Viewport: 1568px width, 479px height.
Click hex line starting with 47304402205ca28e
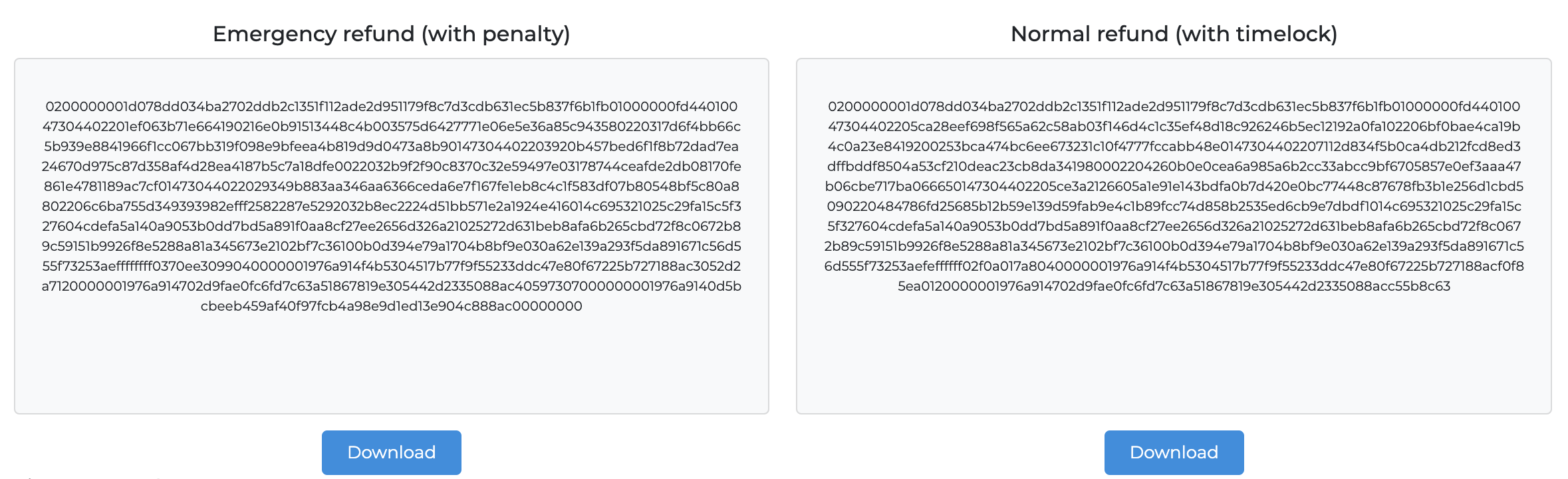pyautogui.click(x=1174, y=126)
